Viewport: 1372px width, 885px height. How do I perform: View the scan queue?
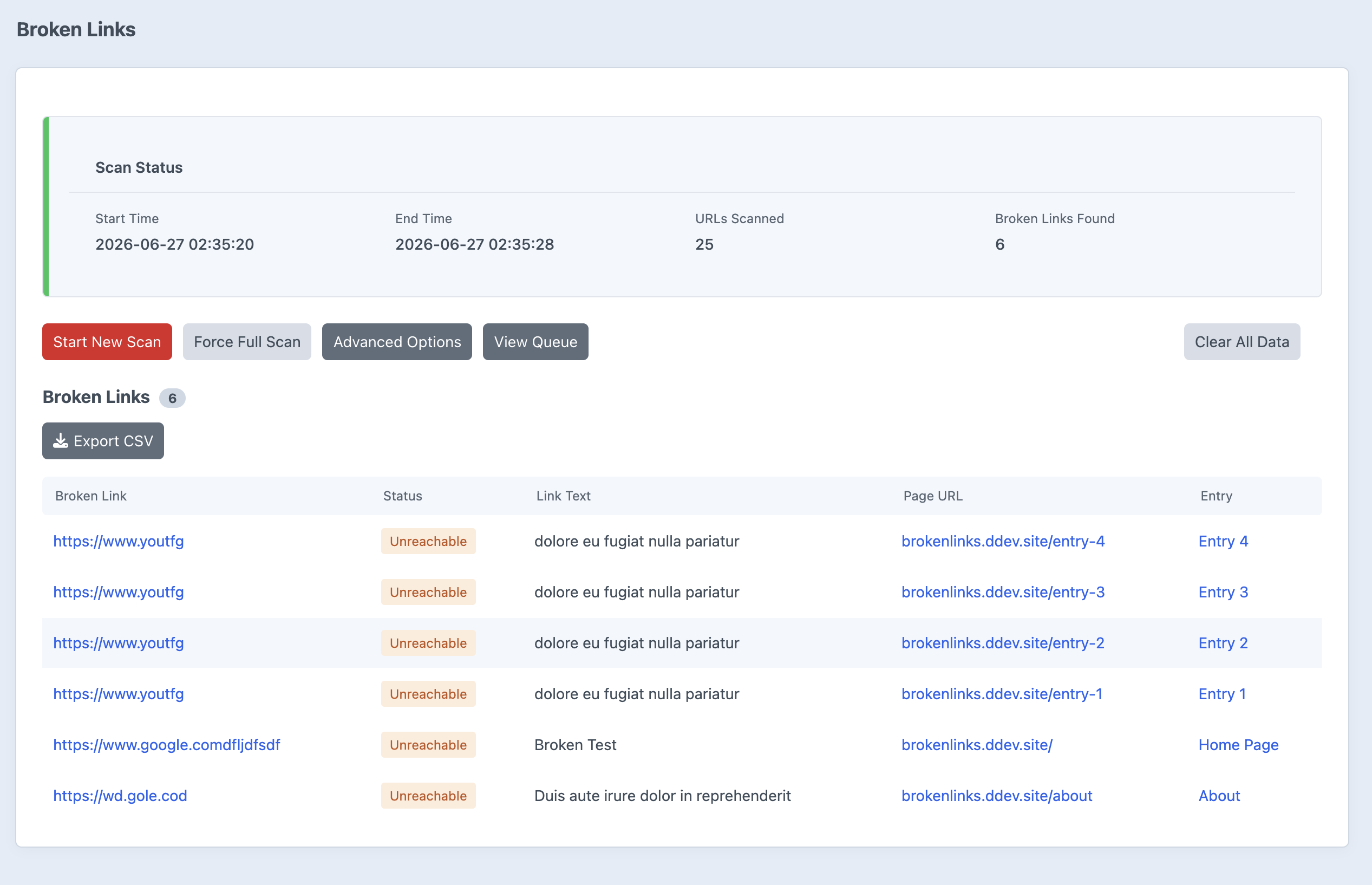click(x=535, y=342)
